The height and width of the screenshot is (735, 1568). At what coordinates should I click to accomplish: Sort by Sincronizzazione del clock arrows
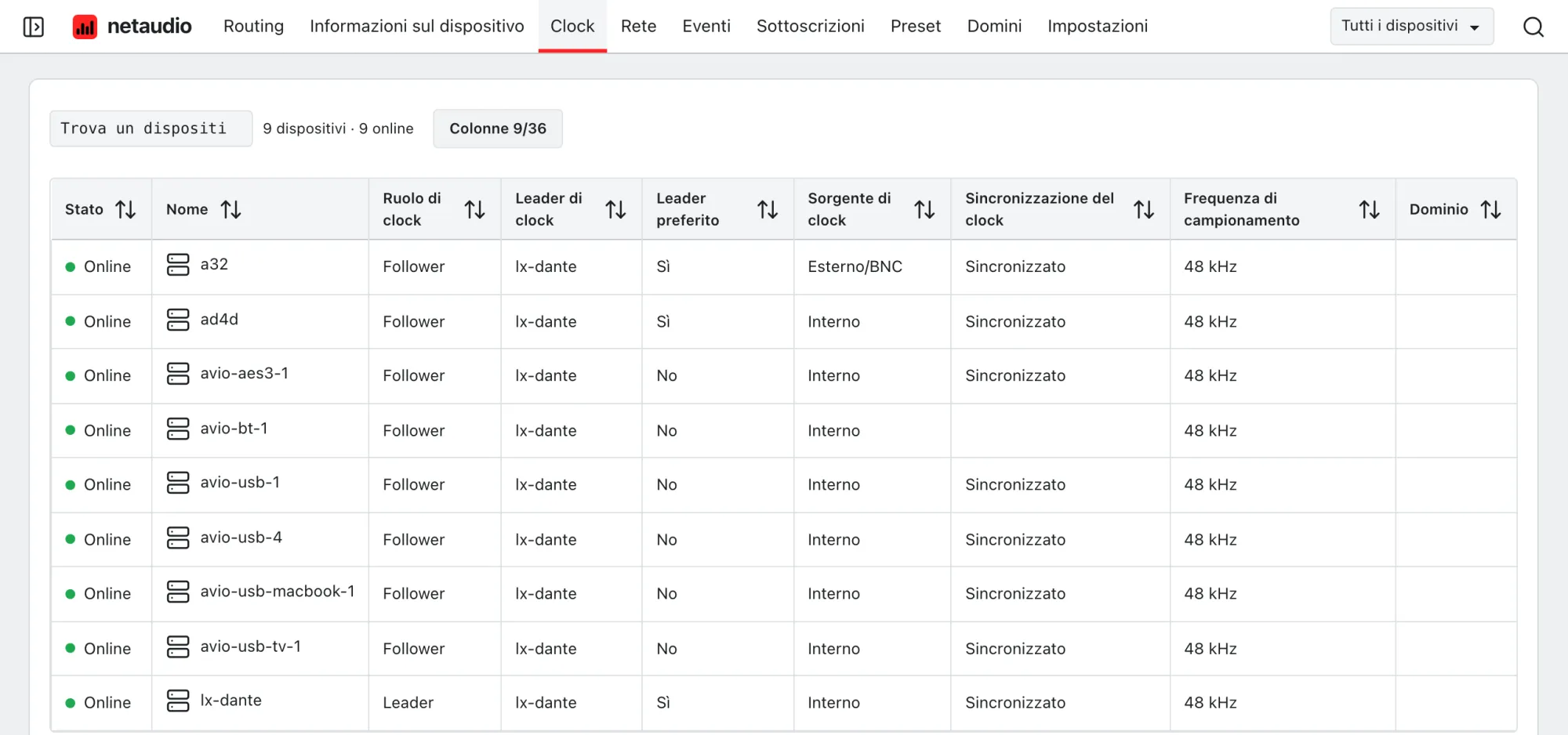[x=1144, y=209]
